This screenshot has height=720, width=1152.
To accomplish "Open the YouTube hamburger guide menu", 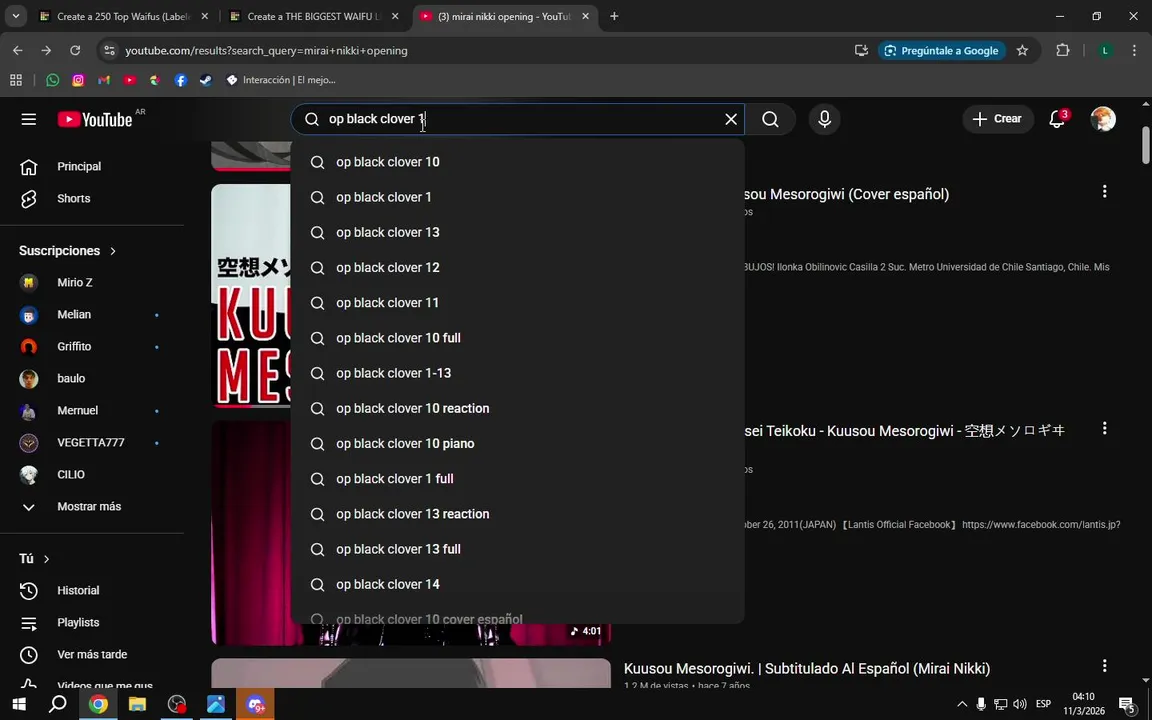I will (29, 119).
